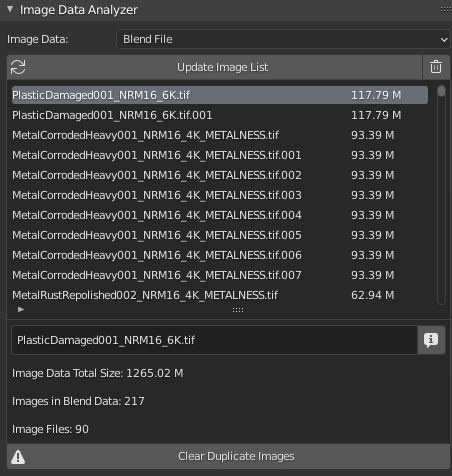Select MetalCorrodedHeavy001_NRM16_4K_METALNESS.tif.007 row

(220, 275)
